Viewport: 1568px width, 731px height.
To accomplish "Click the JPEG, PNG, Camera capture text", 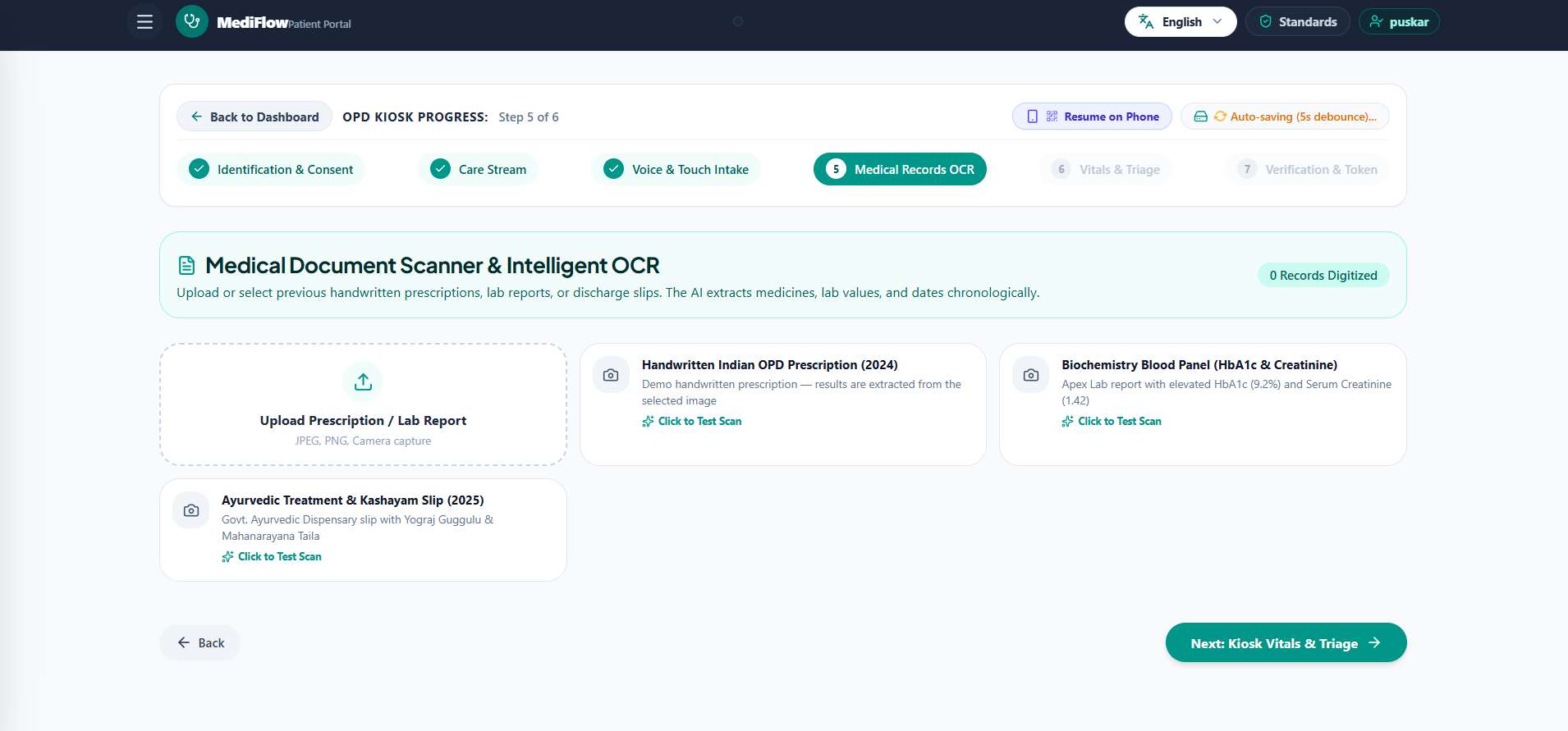I will 363,441.
